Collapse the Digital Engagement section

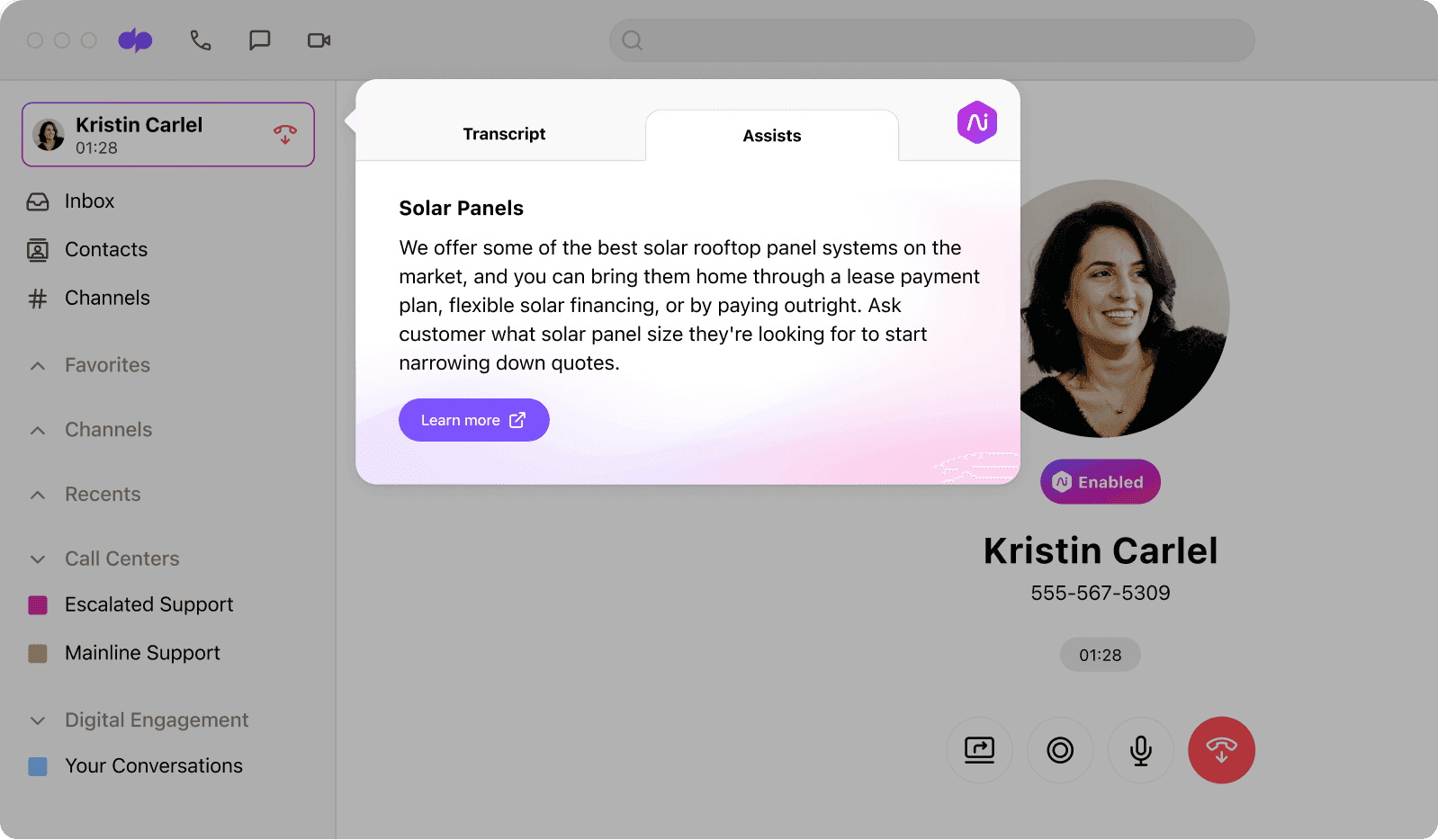(38, 720)
